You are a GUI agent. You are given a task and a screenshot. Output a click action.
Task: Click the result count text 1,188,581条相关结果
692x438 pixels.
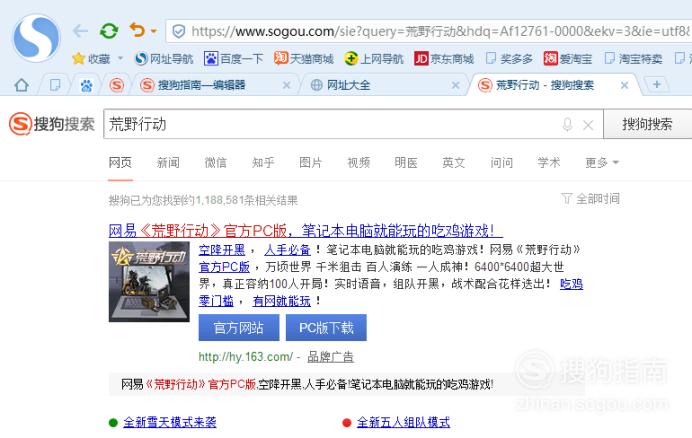tap(247, 201)
